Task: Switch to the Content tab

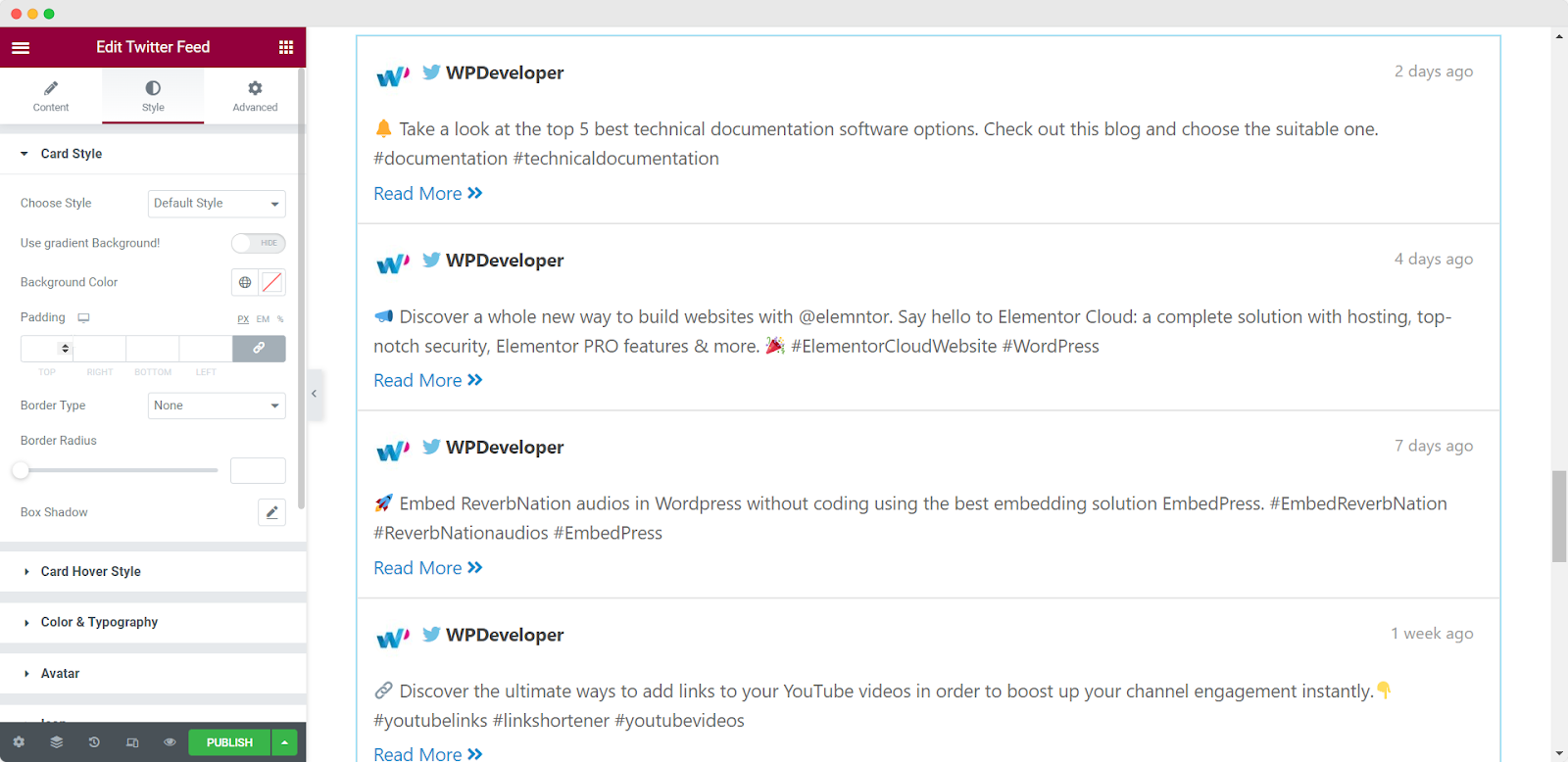Action: pos(51,96)
